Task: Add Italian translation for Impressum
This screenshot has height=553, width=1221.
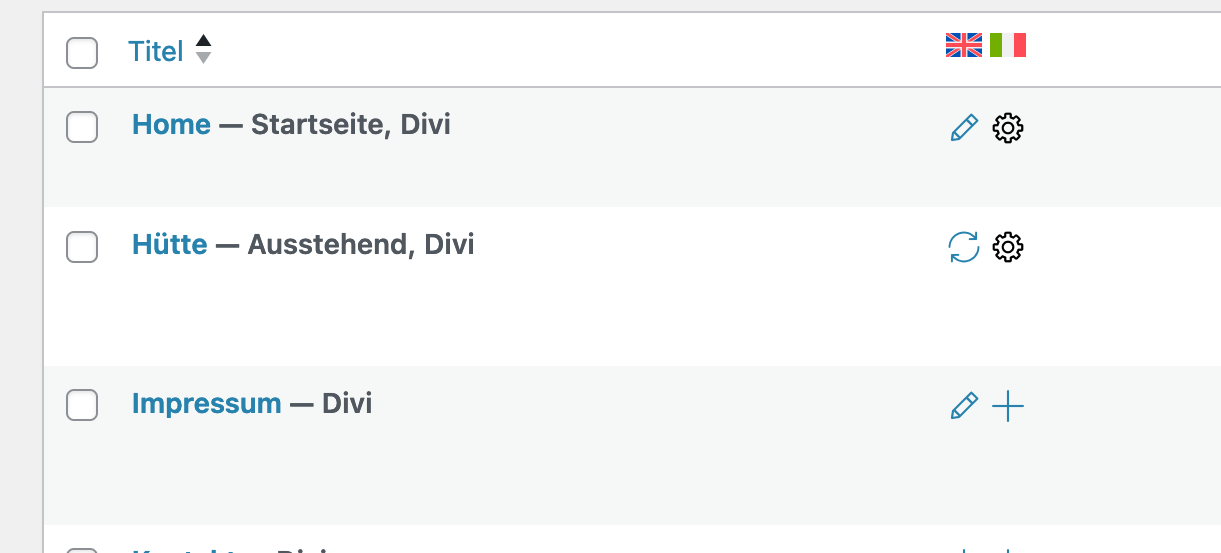Action: [1008, 406]
